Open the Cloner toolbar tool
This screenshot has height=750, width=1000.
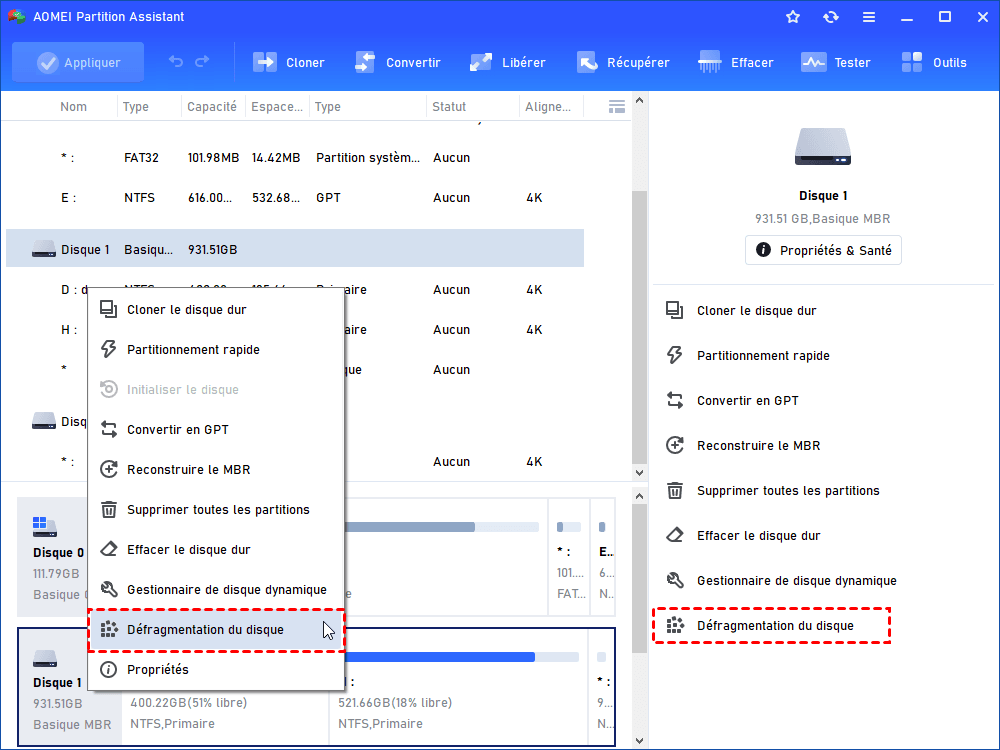pos(289,62)
